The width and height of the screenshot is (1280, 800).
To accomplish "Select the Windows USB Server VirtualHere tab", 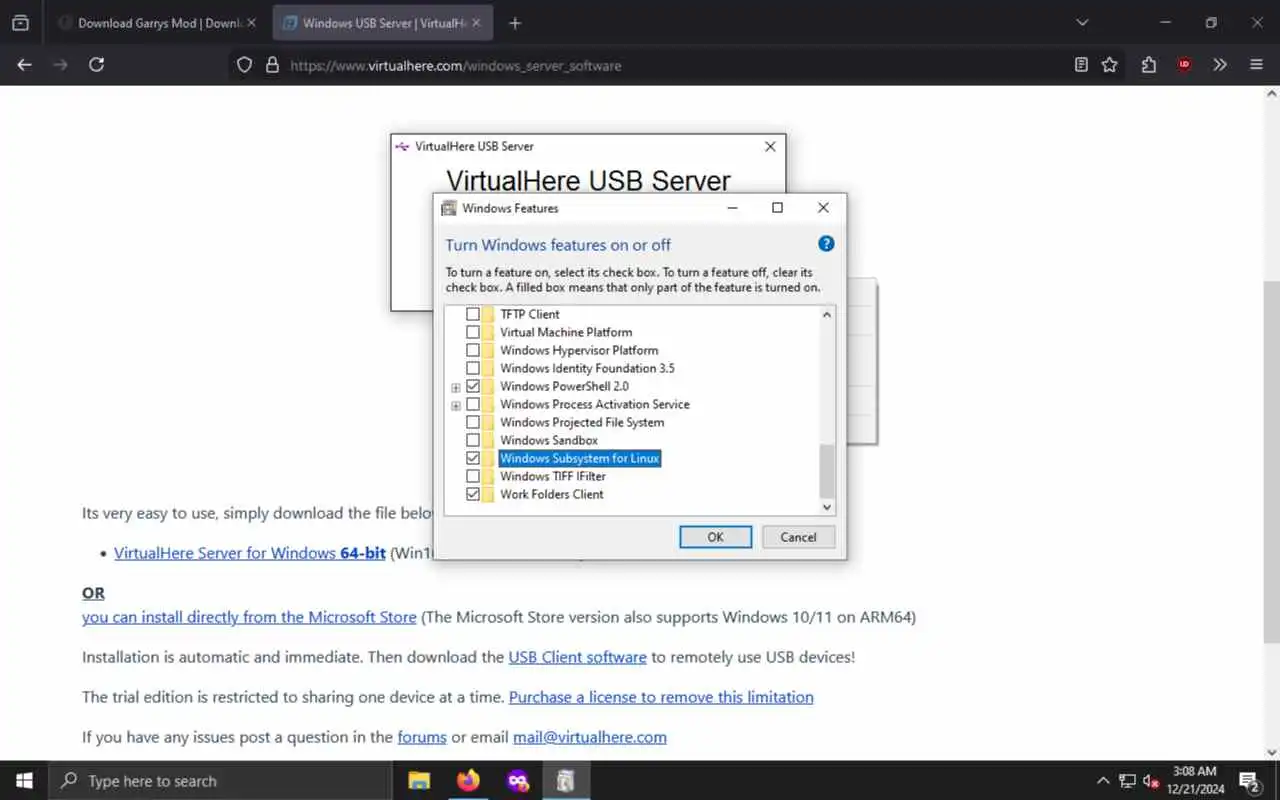I will [x=383, y=23].
